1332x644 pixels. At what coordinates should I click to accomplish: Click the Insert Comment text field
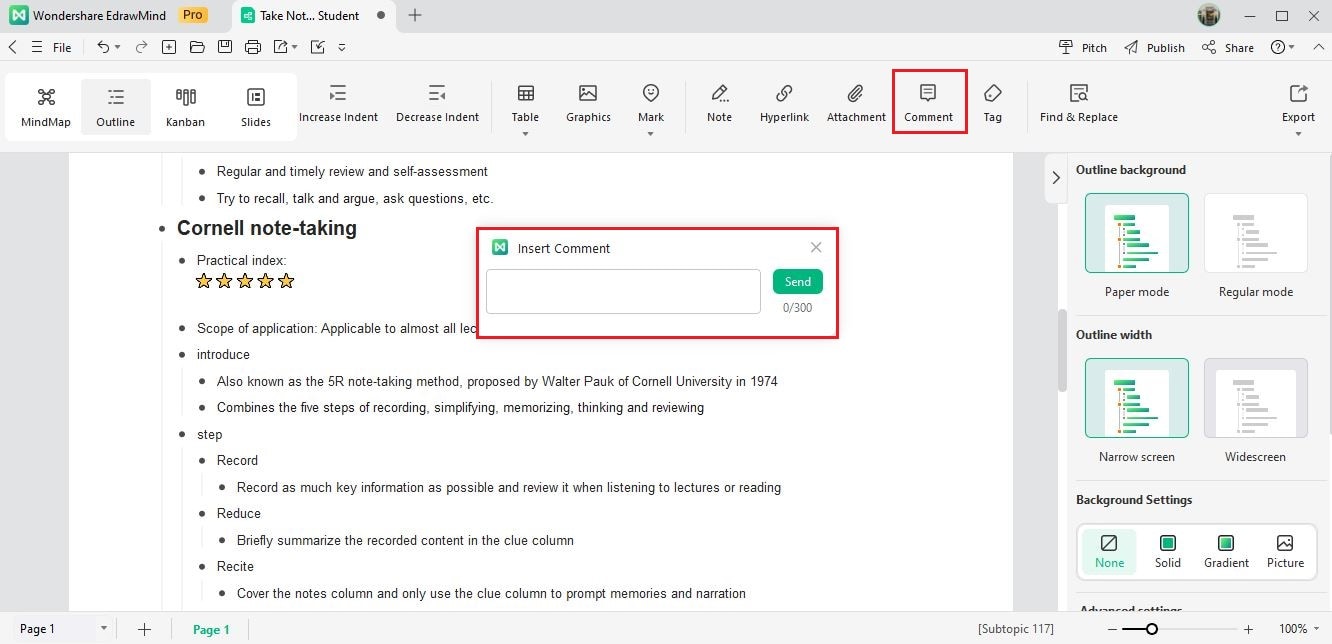coord(623,291)
